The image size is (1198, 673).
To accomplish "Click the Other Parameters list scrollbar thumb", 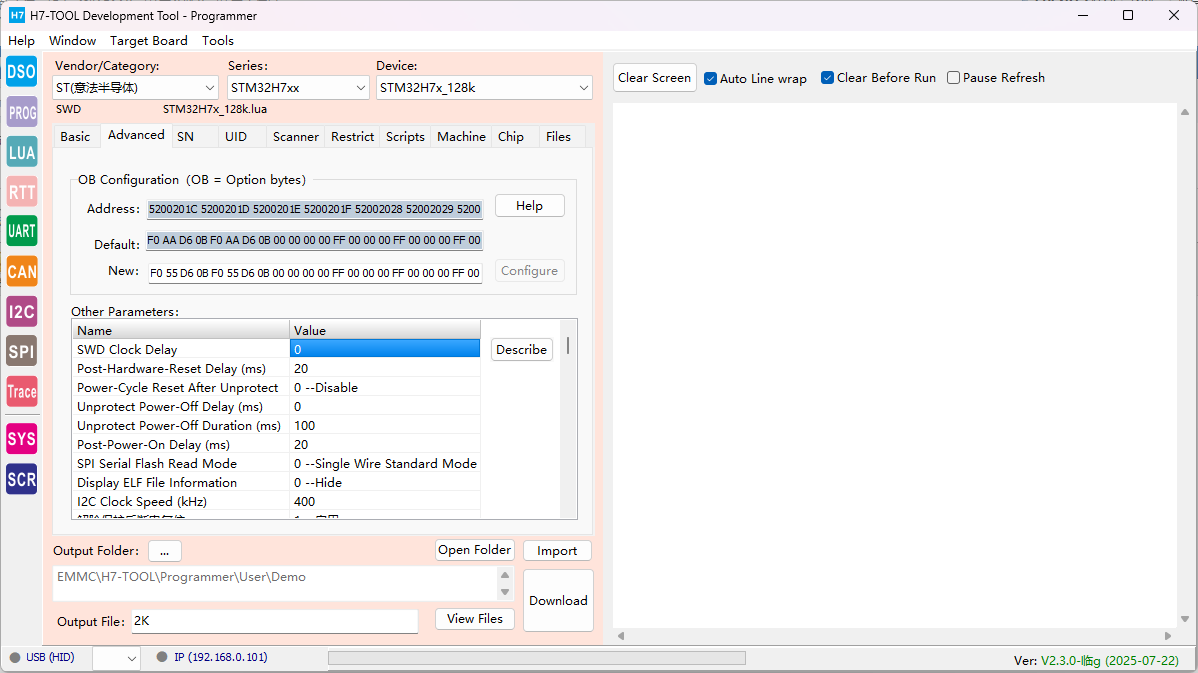I will 568,345.
